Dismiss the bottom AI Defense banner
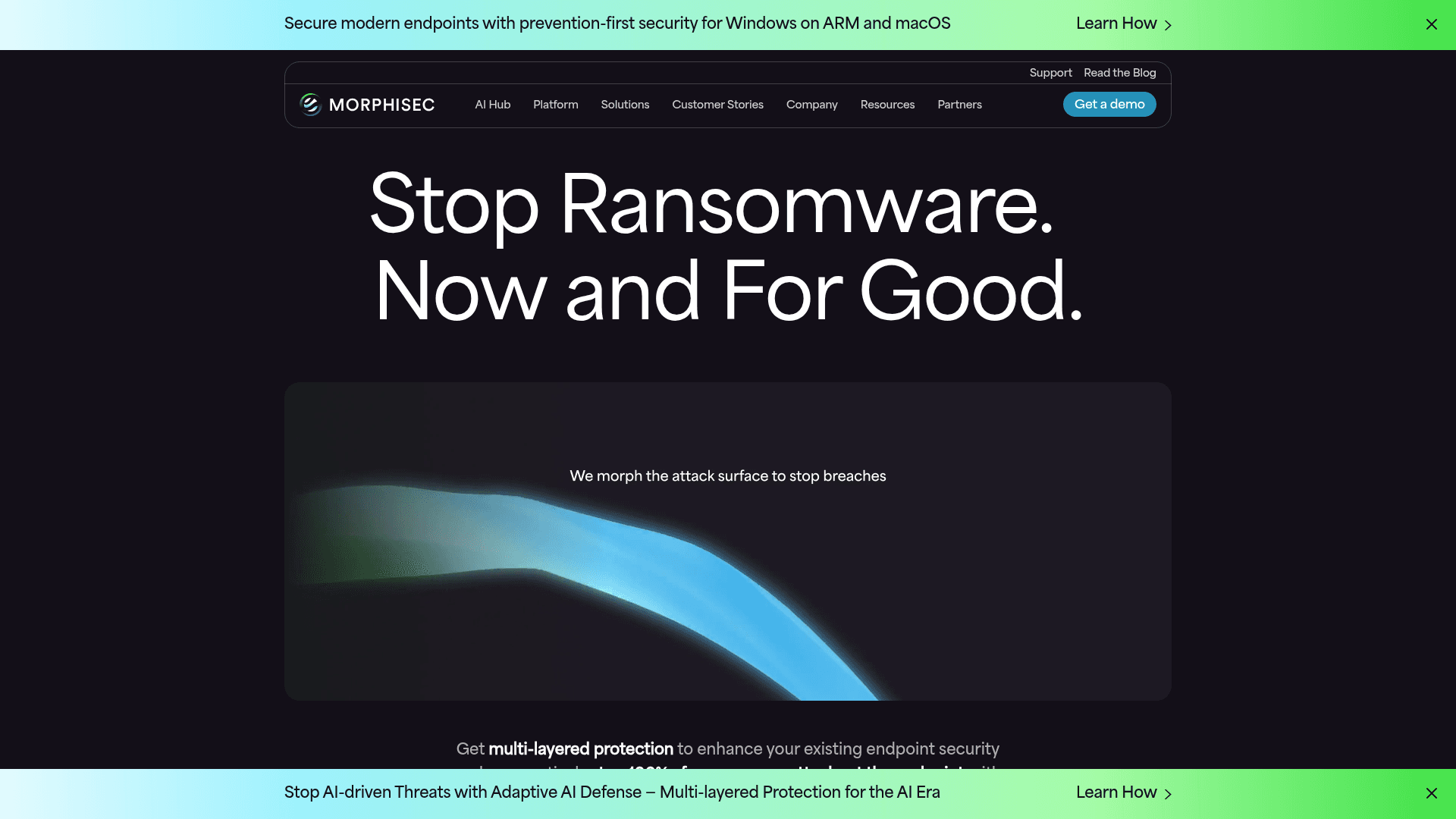This screenshot has width=1456, height=819. click(1431, 793)
